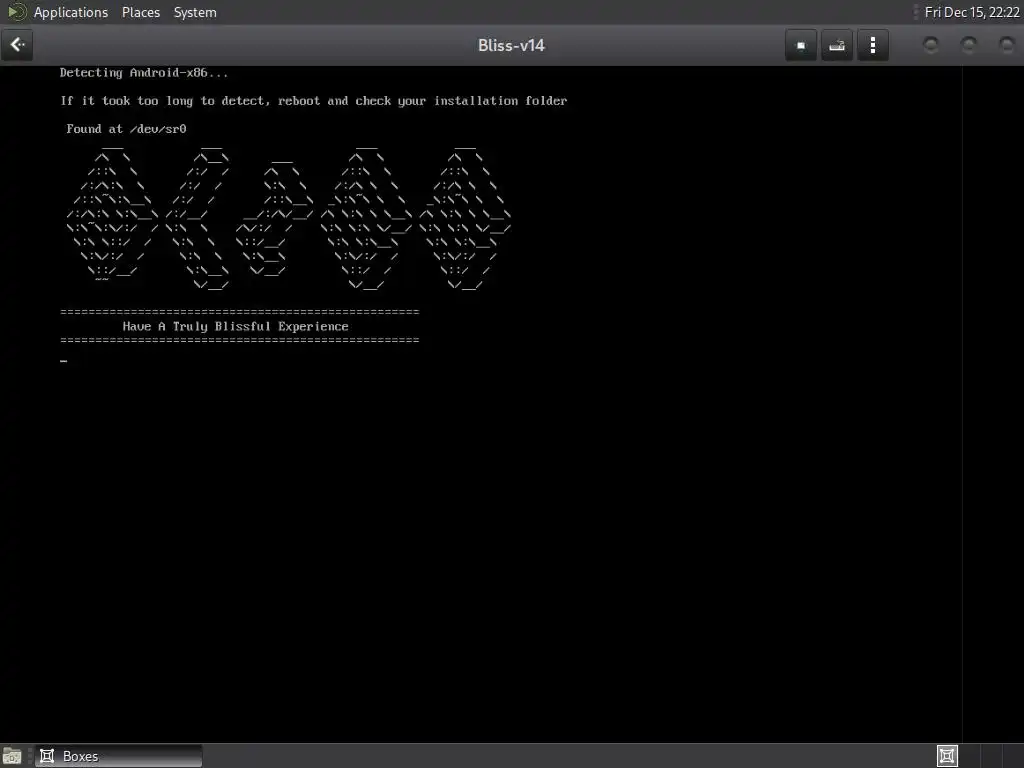Click the 'Found at /dev/sr0' text
The image size is (1024, 768).
pyautogui.click(x=126, y=129)
